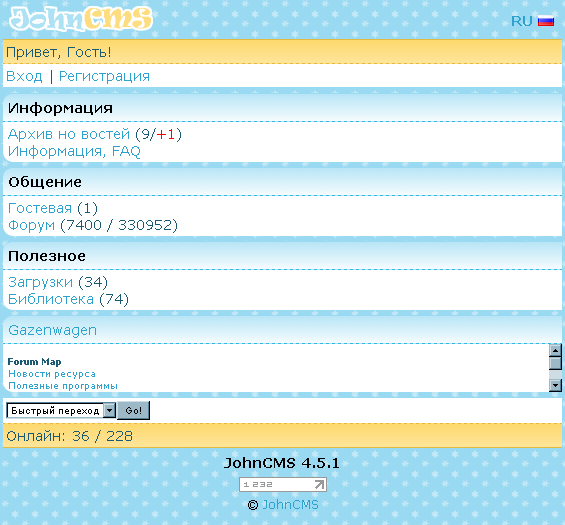Click the visitor counter badge in the footer
The height and width of the screenshot is (525, 565).
(283, 484)
